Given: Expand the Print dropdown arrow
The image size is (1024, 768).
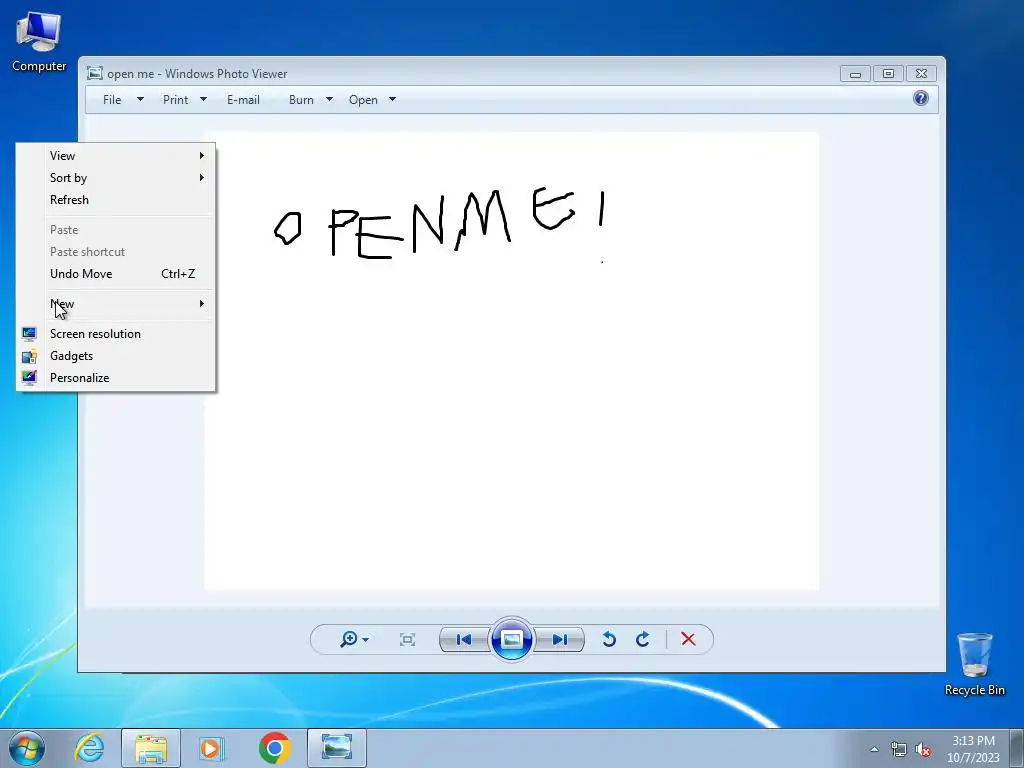Looking at the screenshot, I should (x=203, y=100).
